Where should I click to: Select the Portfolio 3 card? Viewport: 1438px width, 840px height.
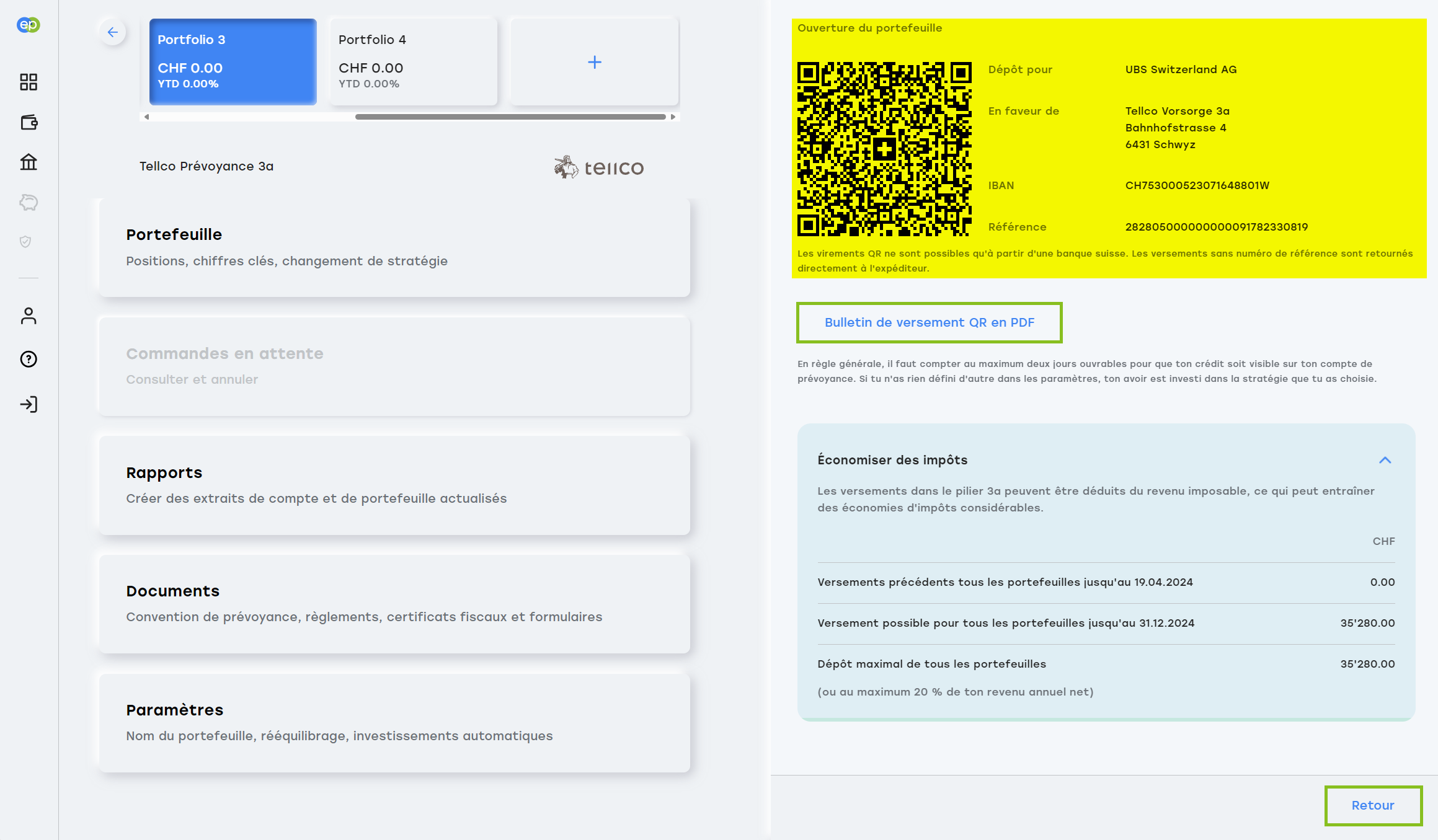233,62
